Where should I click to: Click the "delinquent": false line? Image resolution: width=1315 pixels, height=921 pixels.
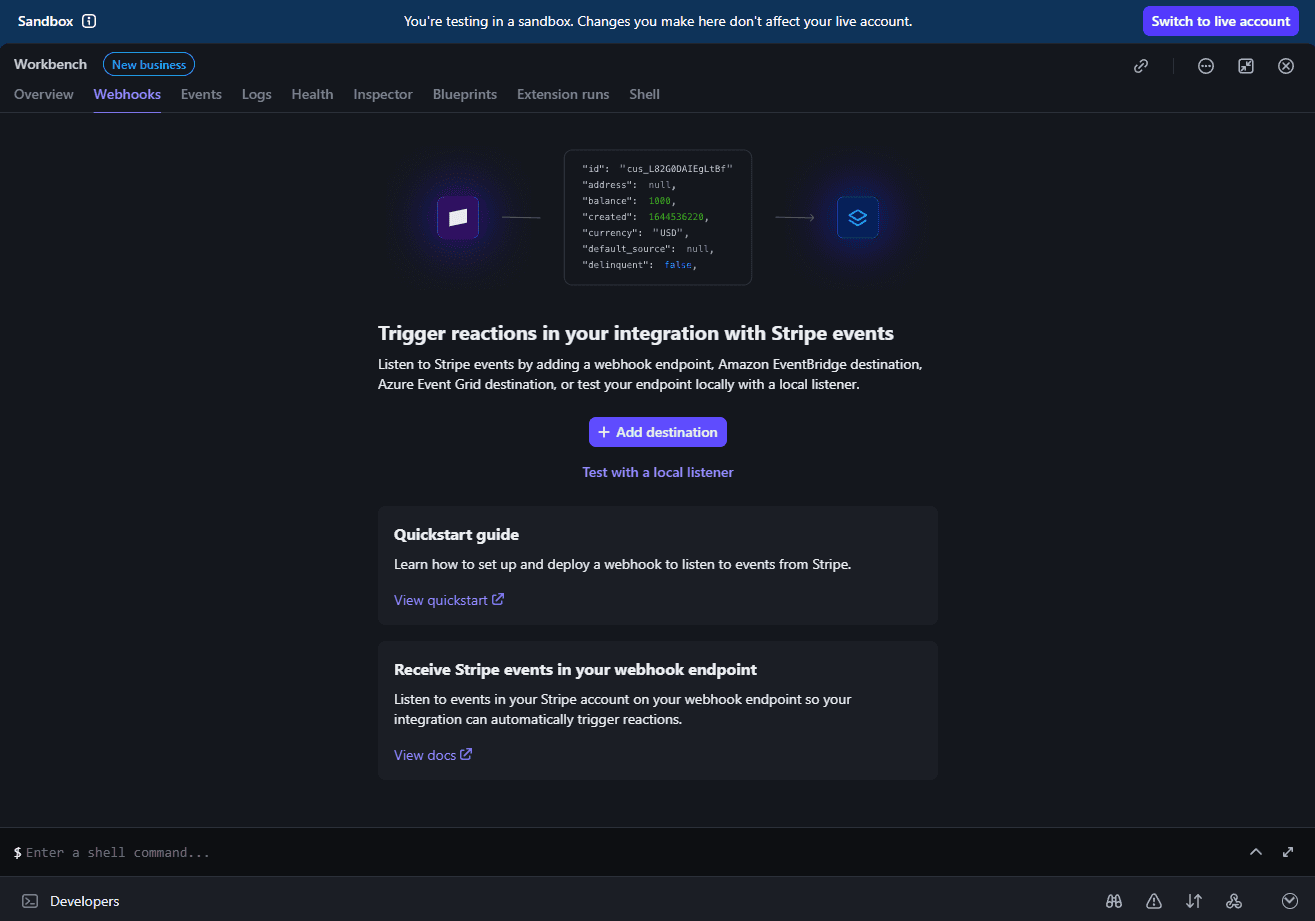tap(639, 264)
